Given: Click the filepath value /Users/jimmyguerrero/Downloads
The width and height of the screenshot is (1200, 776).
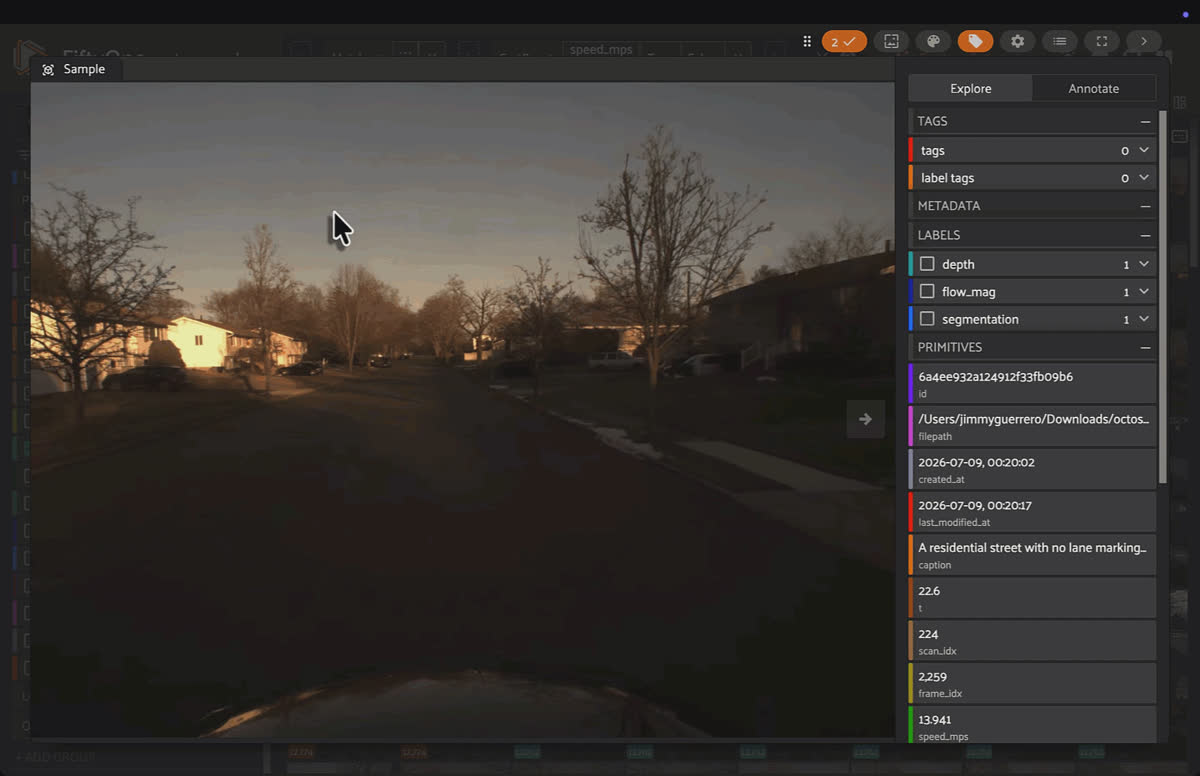Looking at the screenshot, I should point(1034,419).
